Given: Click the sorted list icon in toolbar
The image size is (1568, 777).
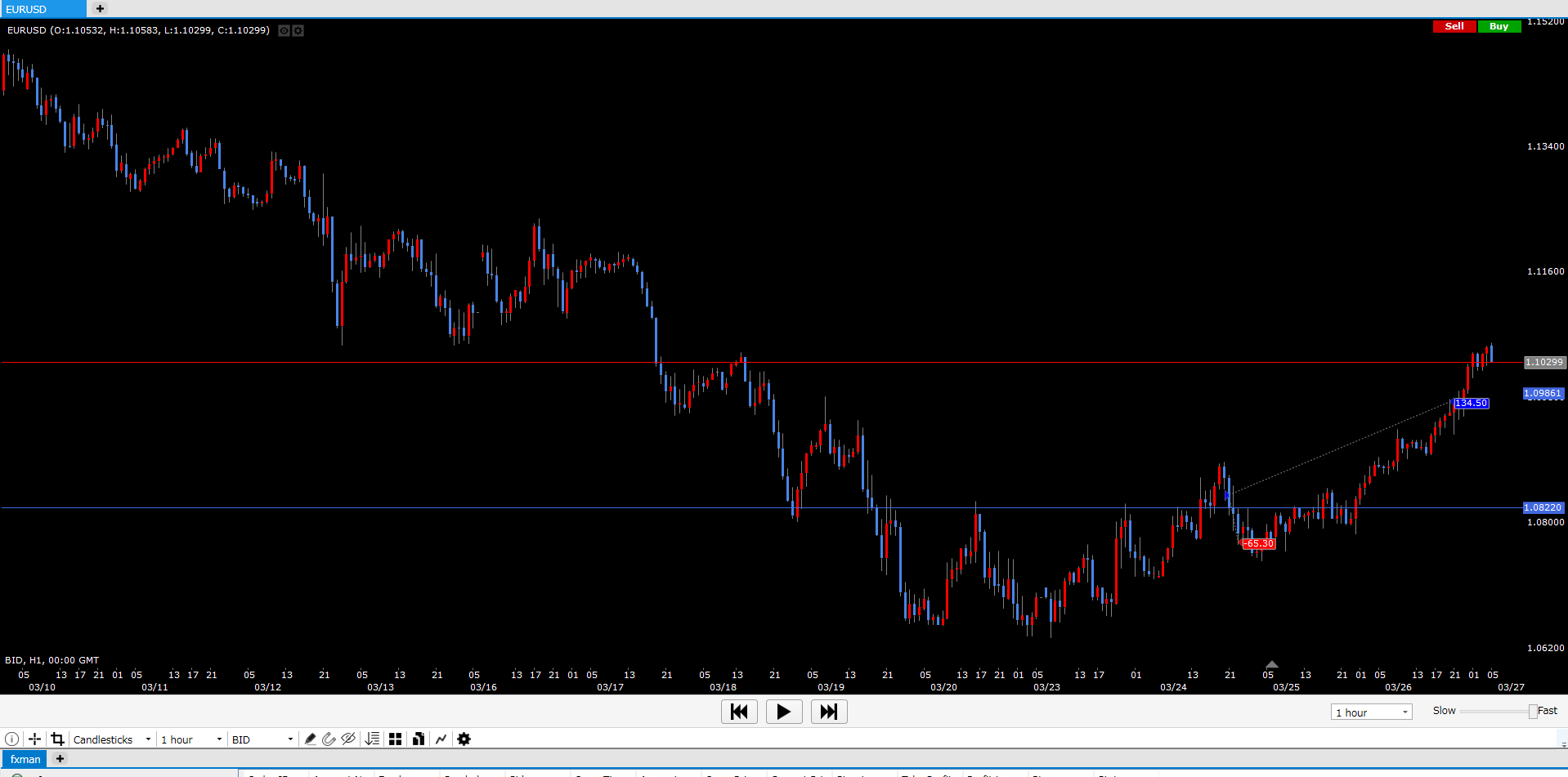Looking at the screenshot, I should tap(373, 739).
